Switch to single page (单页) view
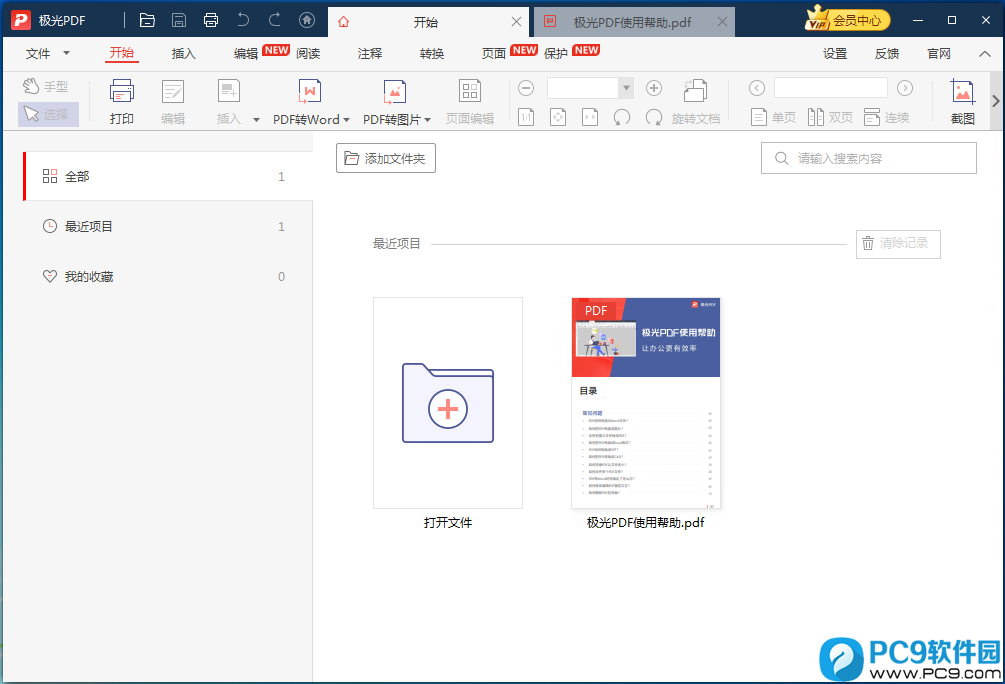 coord(773,117)
